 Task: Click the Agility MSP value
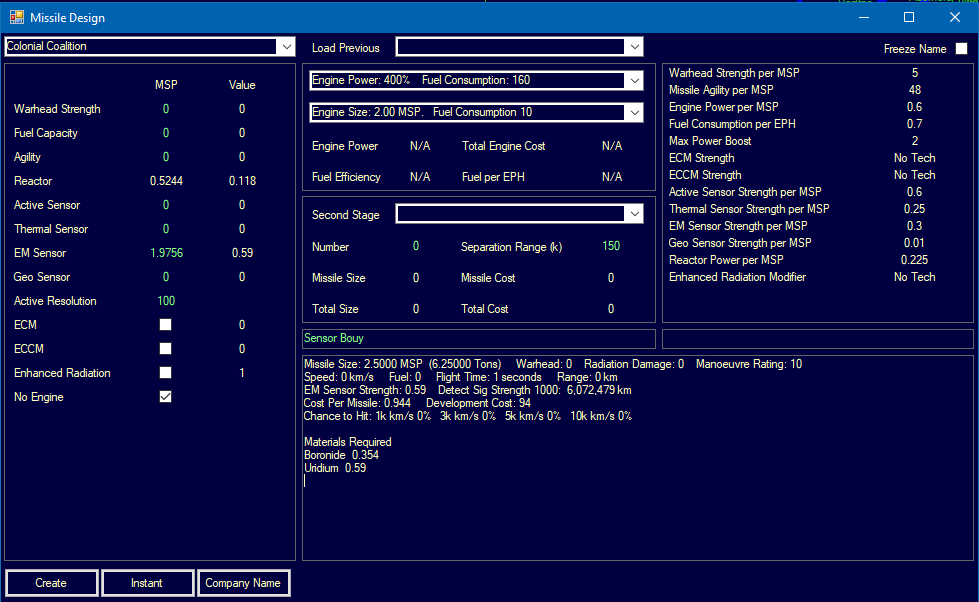166,157
